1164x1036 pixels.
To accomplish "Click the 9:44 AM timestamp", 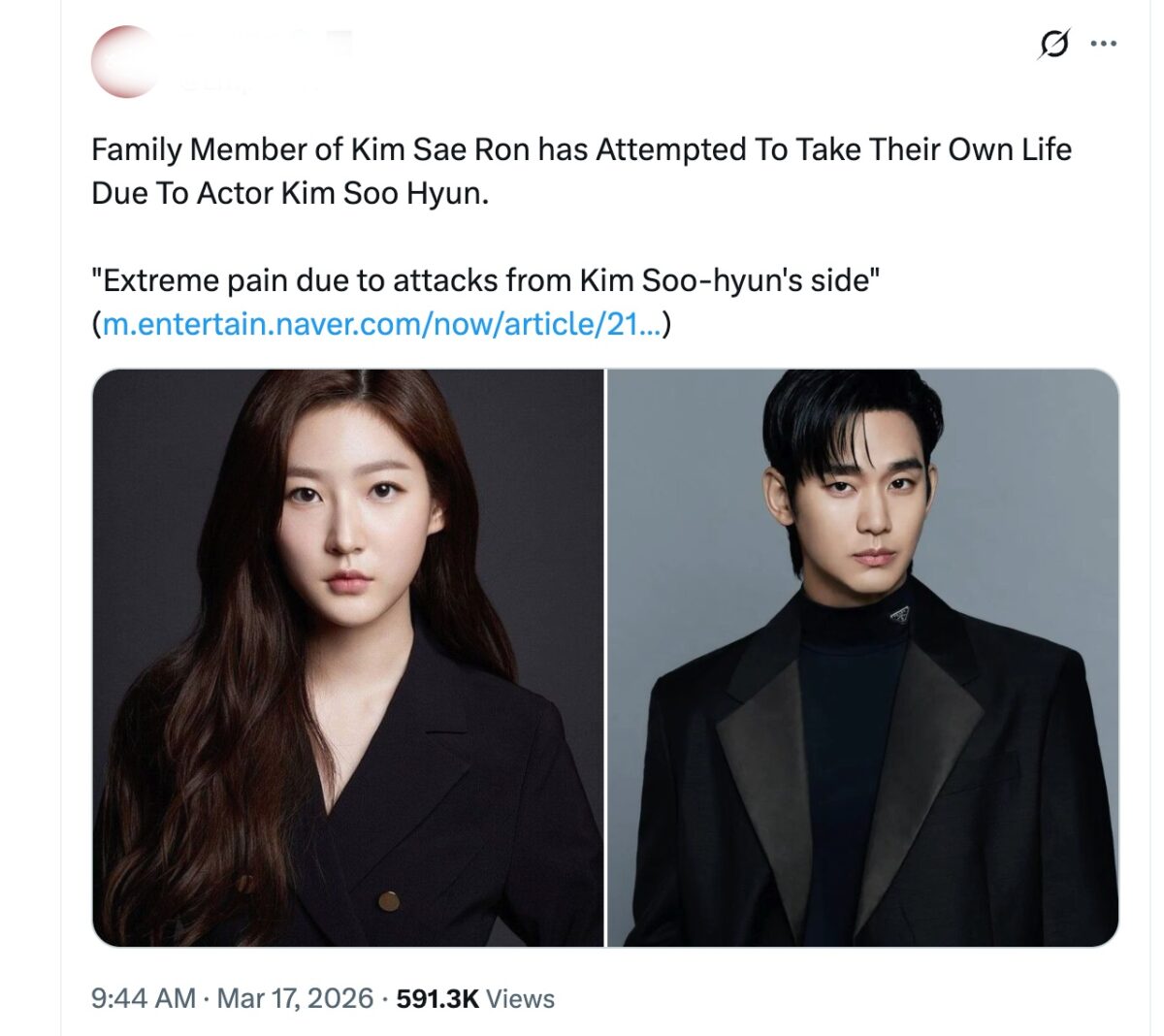I will (x=144, y=998).
